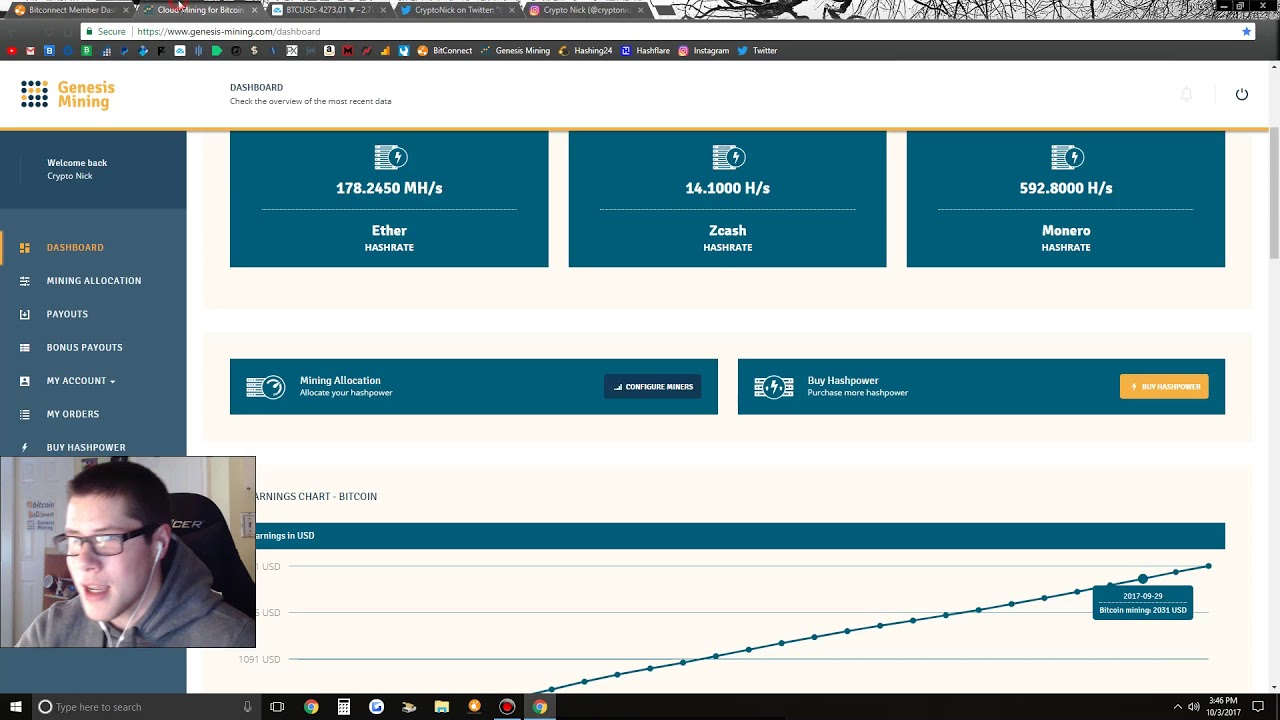This screenshot has width=1280, height=720.
Task: Open the BitConnect bookmark
Action: (x=444, y=50)
